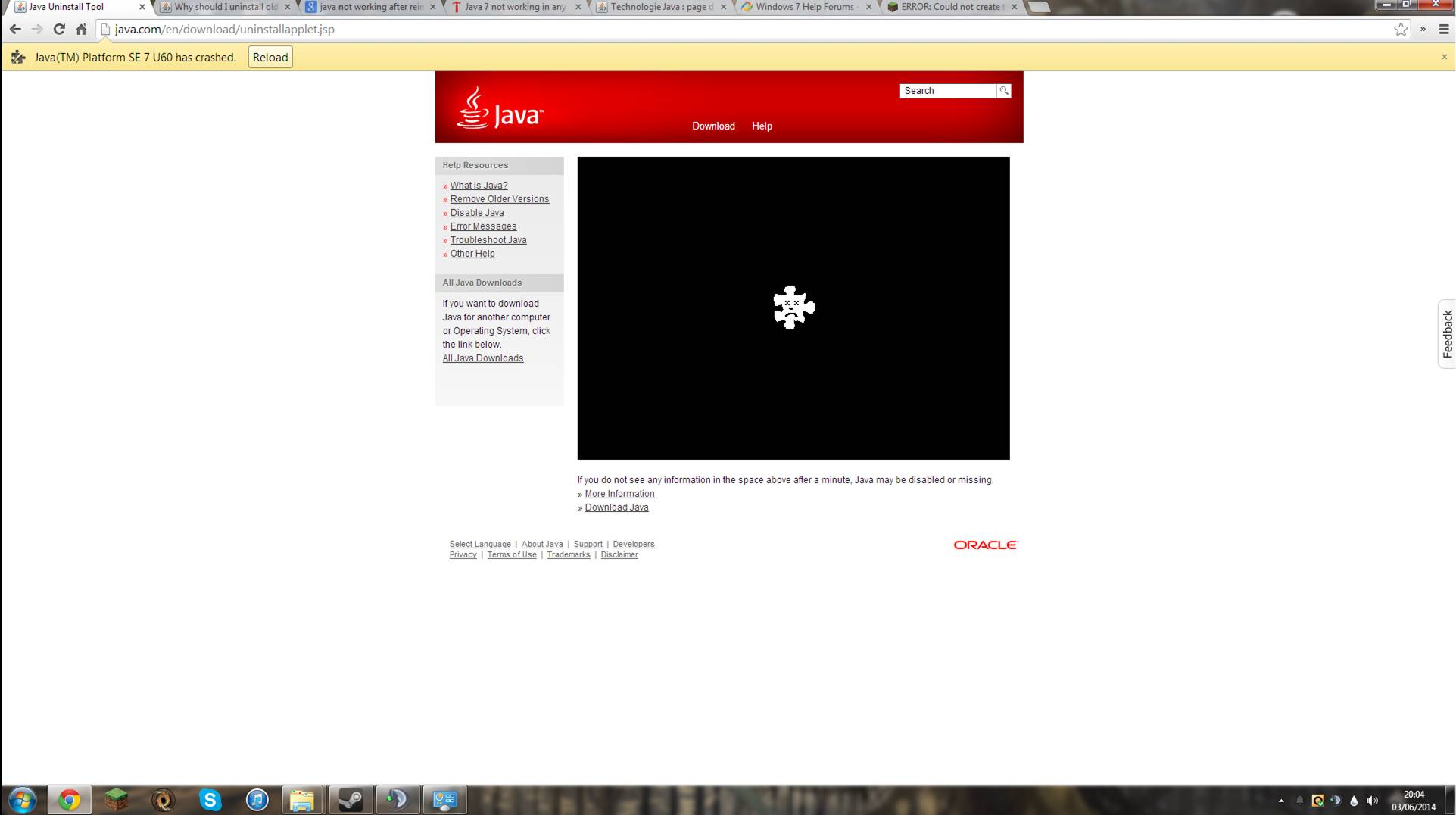
Task: Bookmark this page with the star icon
Action: 1401,30
